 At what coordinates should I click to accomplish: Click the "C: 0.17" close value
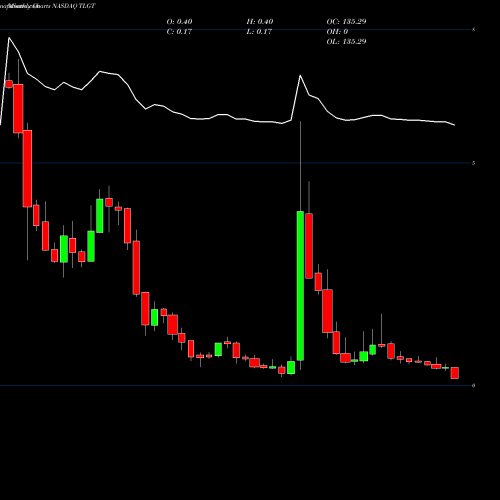(179, 32)
